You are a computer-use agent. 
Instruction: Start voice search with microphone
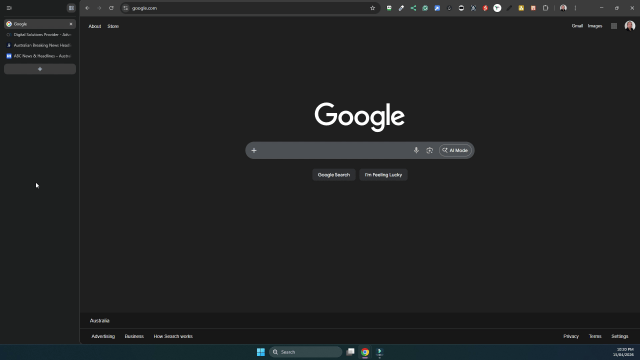[x=416, y=150]
